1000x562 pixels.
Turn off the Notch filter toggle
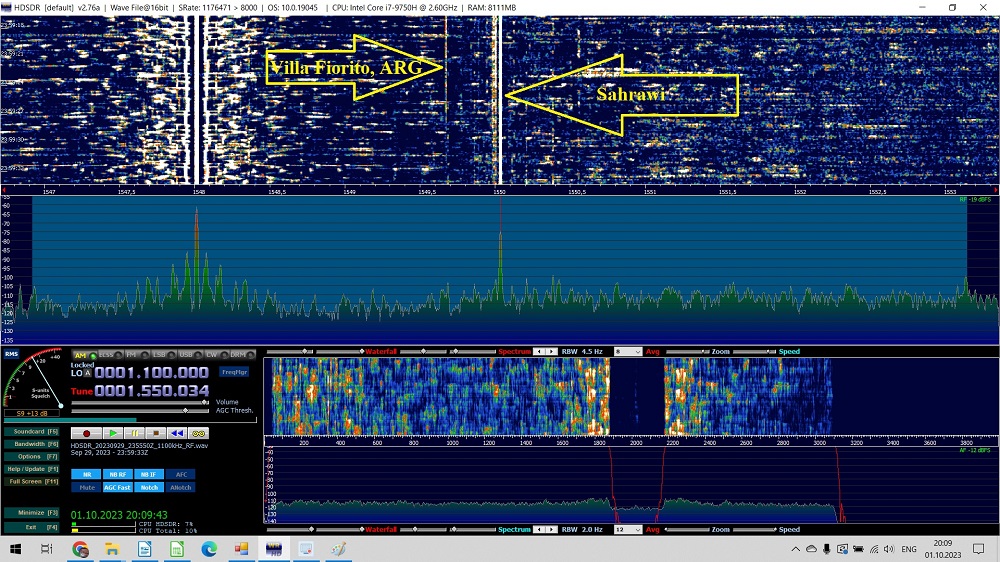[149, 487]
